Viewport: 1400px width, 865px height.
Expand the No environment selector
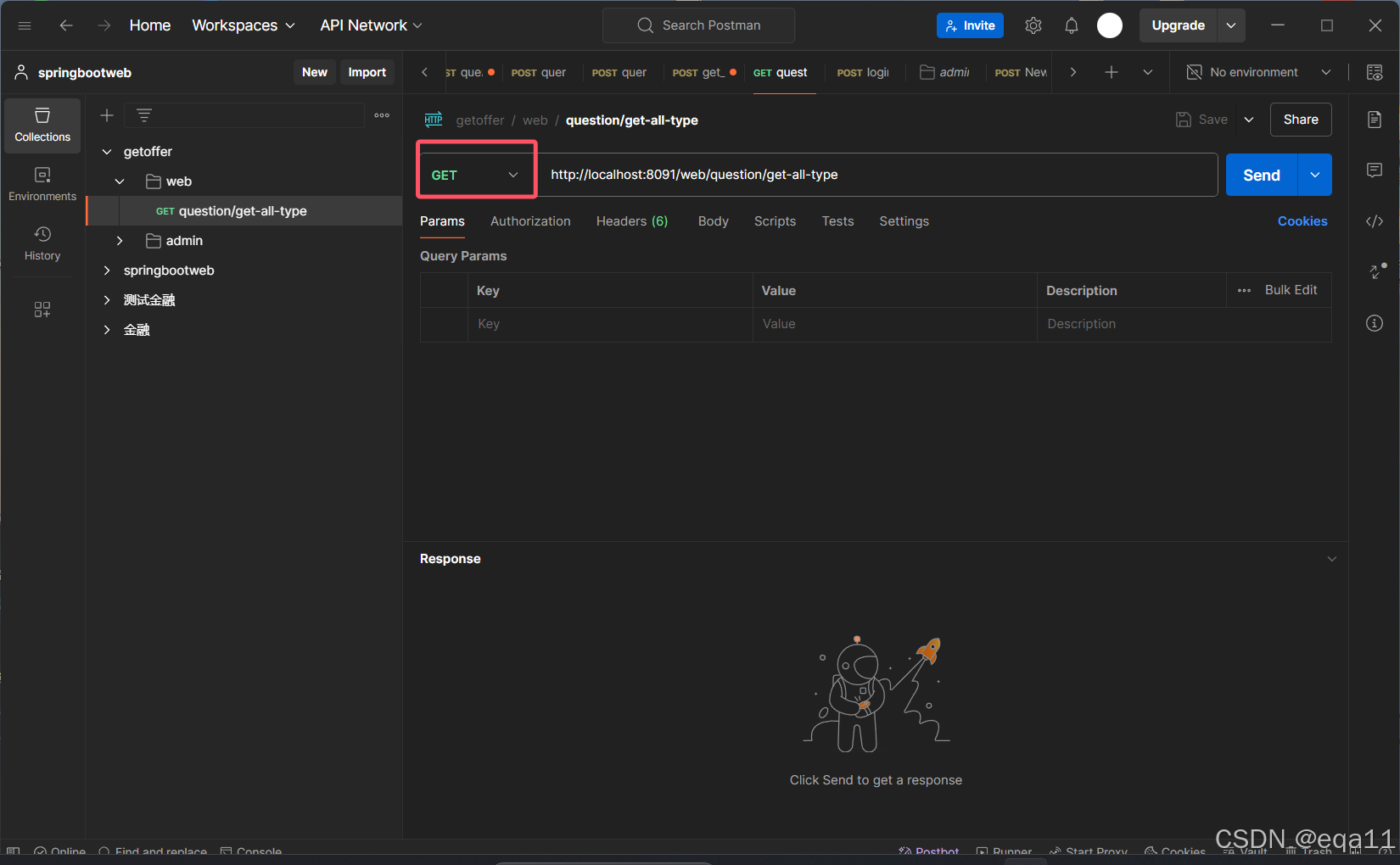coord(1259,73)
